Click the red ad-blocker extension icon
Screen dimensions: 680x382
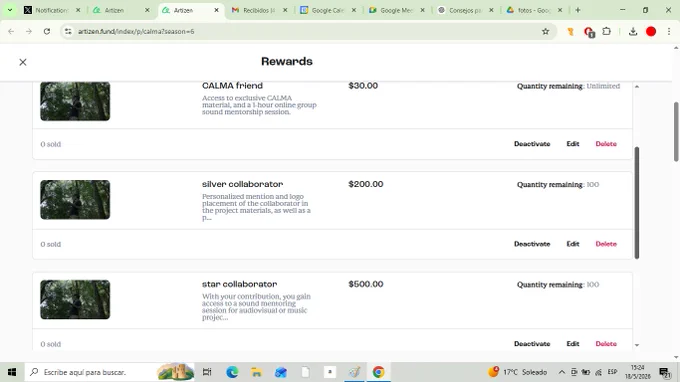[588, 32]
